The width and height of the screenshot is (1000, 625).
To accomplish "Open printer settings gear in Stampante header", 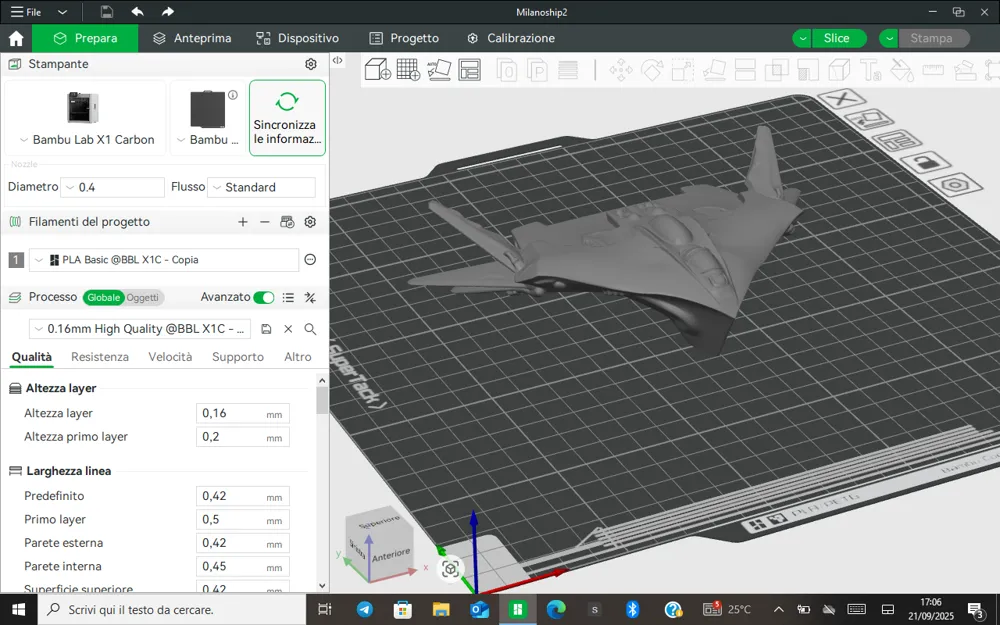I will coord(311,64).
